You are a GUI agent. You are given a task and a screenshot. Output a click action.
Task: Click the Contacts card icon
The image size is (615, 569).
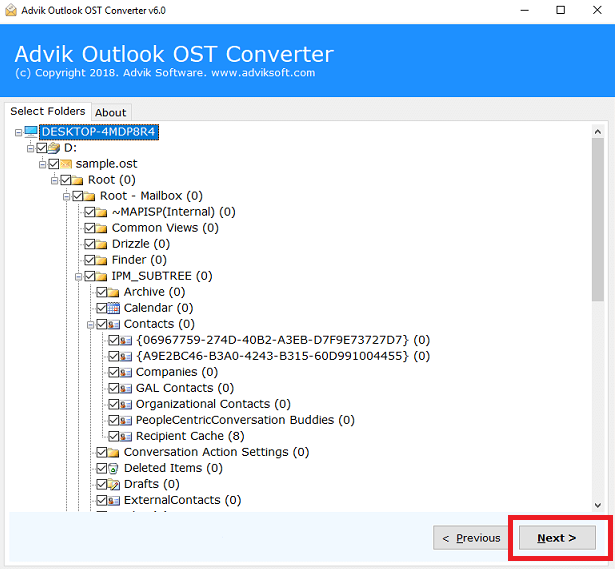tap(113, 324)
